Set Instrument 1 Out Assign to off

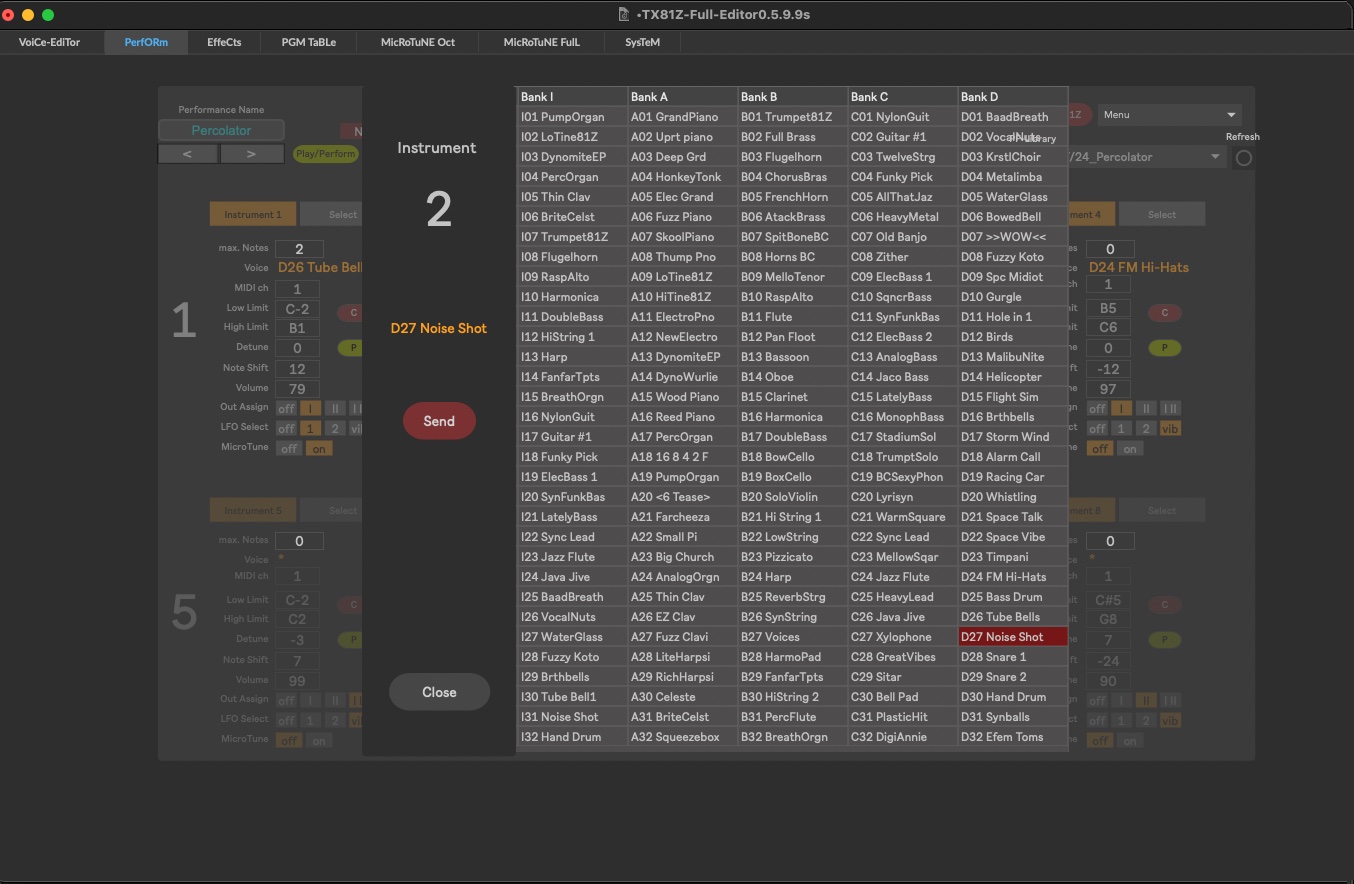[x=286, y=409]
